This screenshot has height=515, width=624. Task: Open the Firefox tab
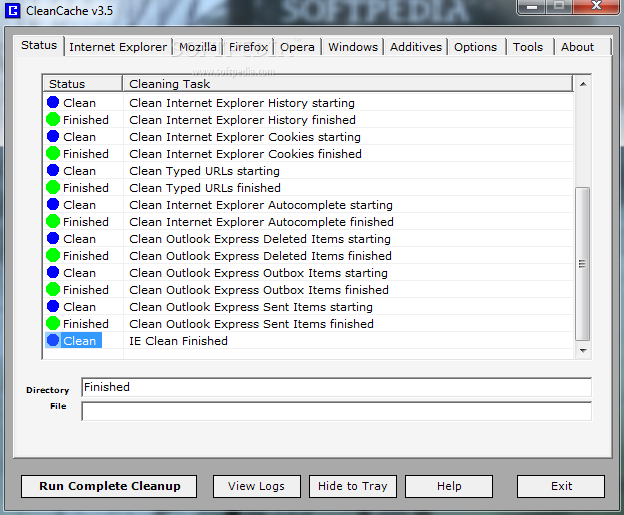click(x=248, y=47)
